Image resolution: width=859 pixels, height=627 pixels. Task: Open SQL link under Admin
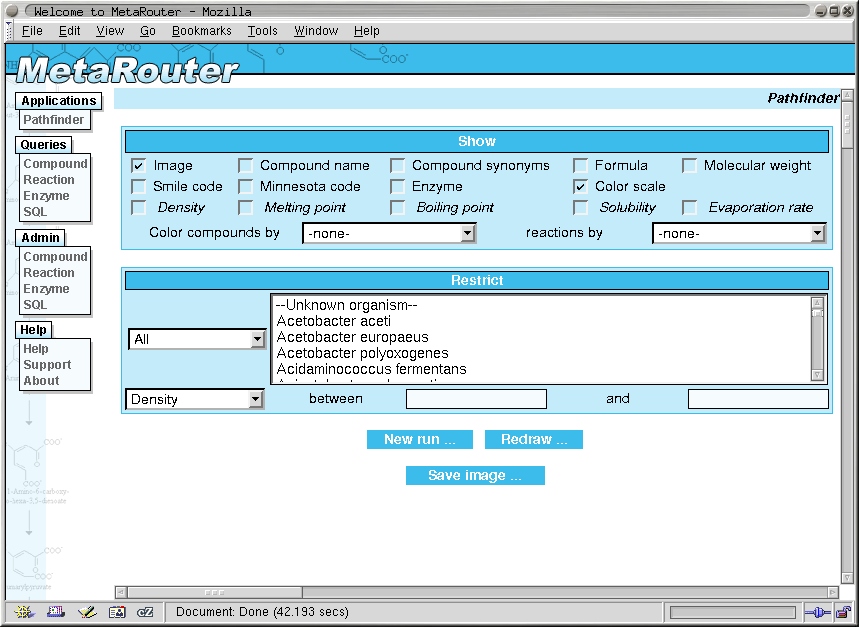point(35,304)
